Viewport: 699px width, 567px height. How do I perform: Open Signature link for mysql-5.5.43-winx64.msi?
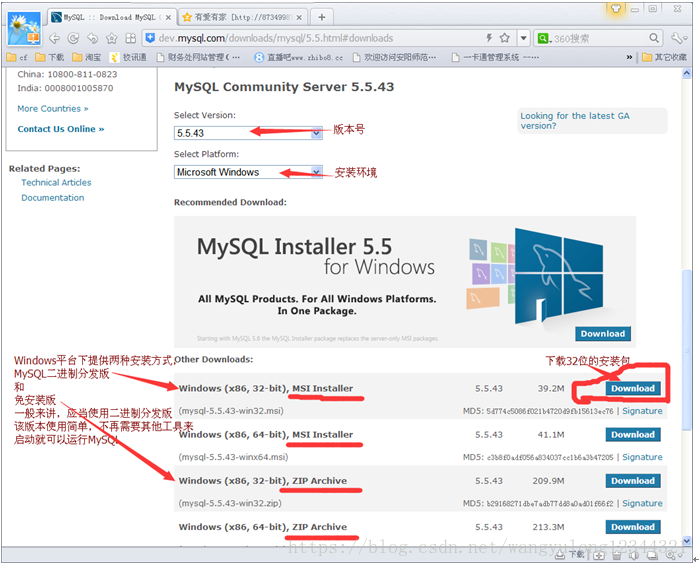tap(642, 457)
